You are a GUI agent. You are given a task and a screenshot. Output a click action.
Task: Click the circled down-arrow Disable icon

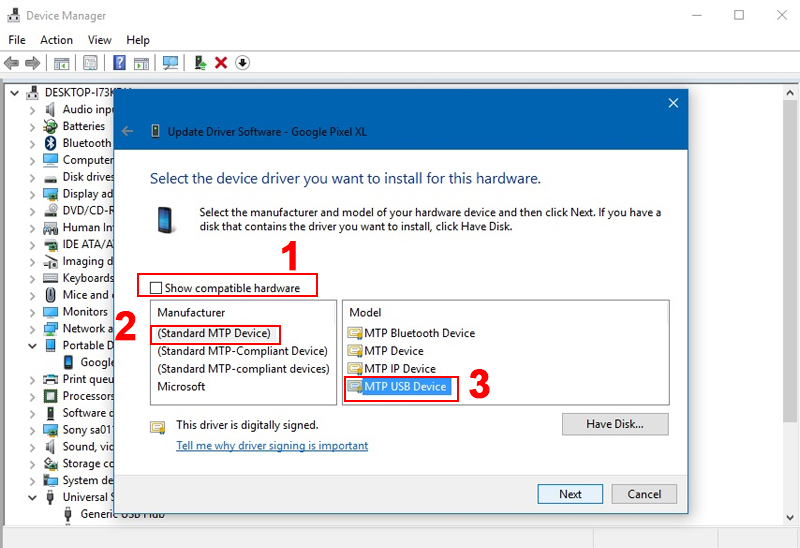tap(242, 63)
